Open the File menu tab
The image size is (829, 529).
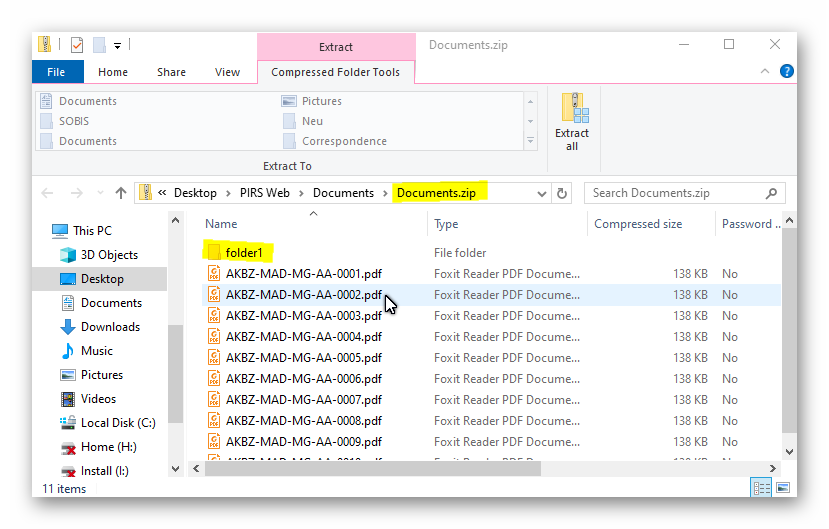click(57, 72)
